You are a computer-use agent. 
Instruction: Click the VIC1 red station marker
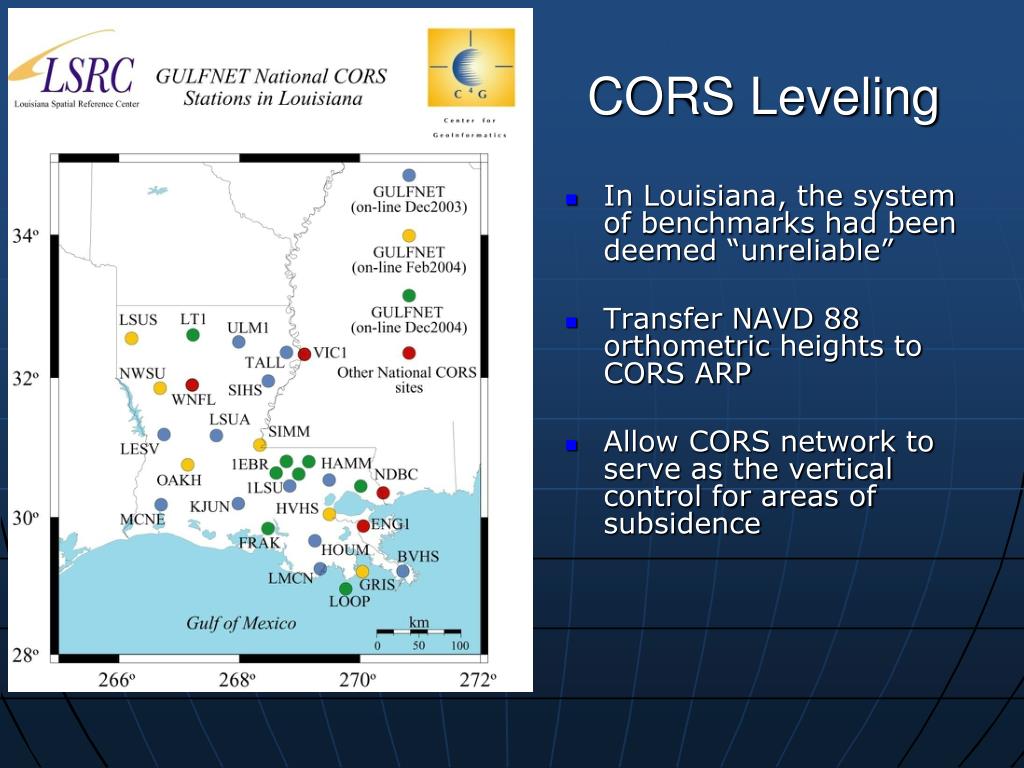pos(304,354)
